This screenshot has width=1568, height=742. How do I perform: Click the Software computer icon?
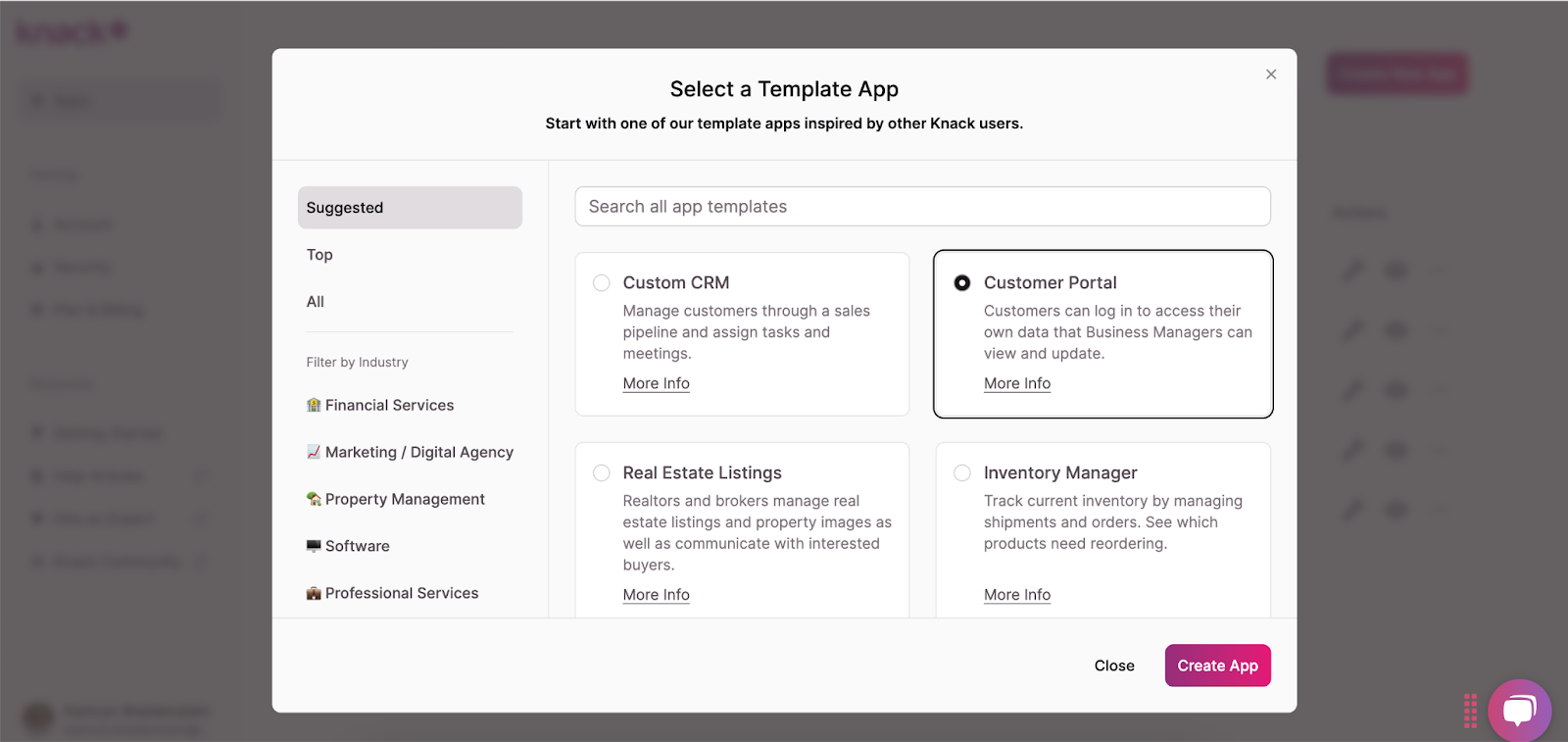click(x=314, y=546)
